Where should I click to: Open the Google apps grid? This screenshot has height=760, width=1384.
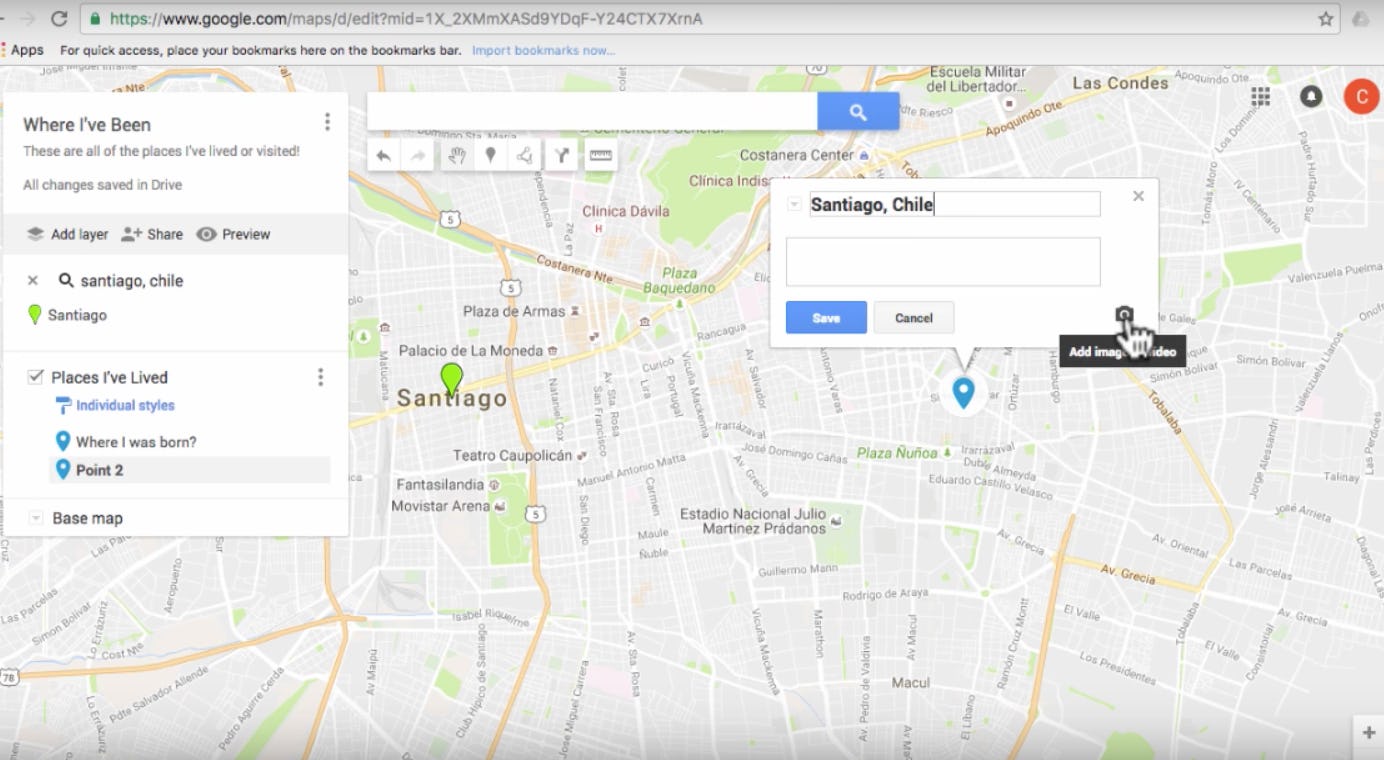1260,96
